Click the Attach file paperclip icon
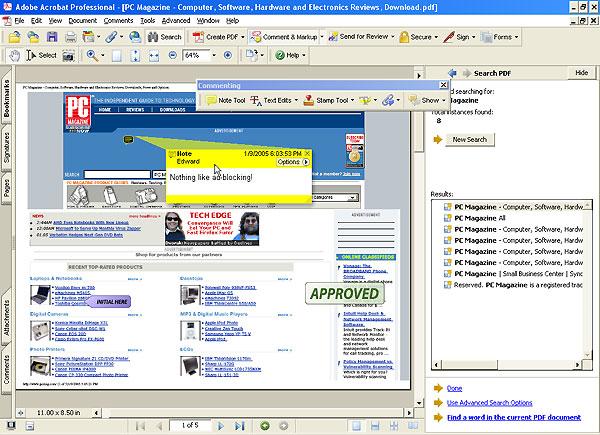The height and width of the screenshot is (435, 600). point(111,37)
